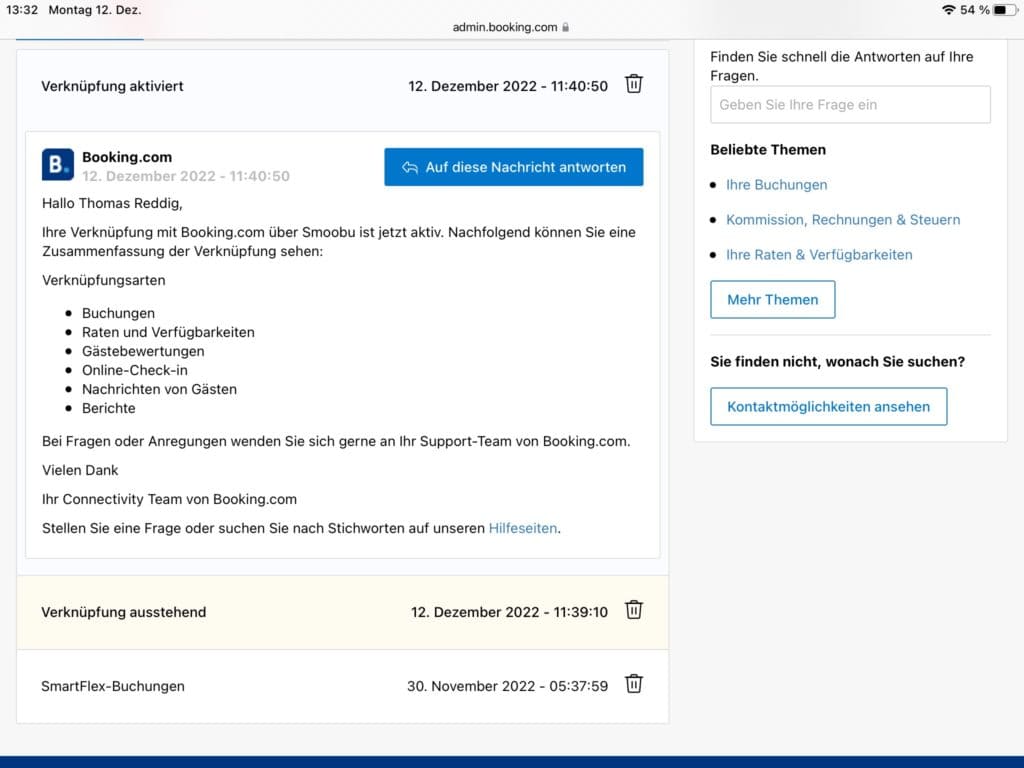Collapse the Verknüpfung aktiviert message header
Screen dimensions: 1024x768
coord(342,86)
